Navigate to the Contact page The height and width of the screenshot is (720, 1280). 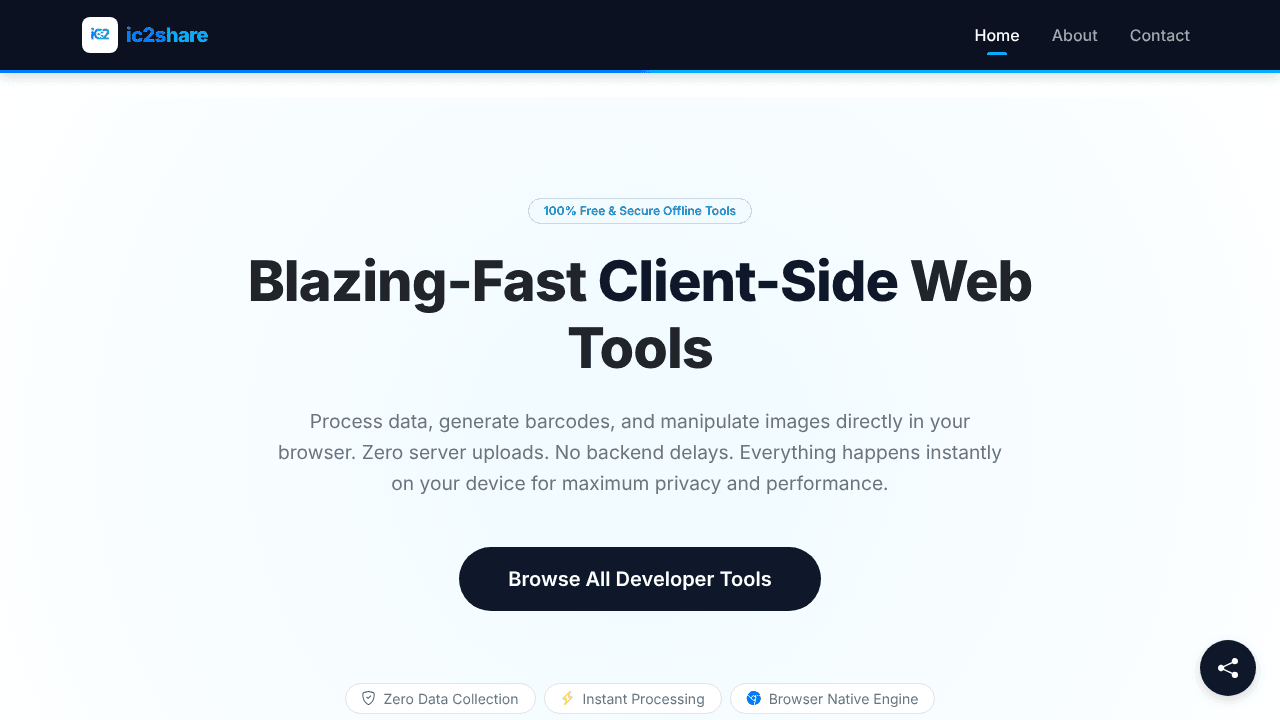1160,35
